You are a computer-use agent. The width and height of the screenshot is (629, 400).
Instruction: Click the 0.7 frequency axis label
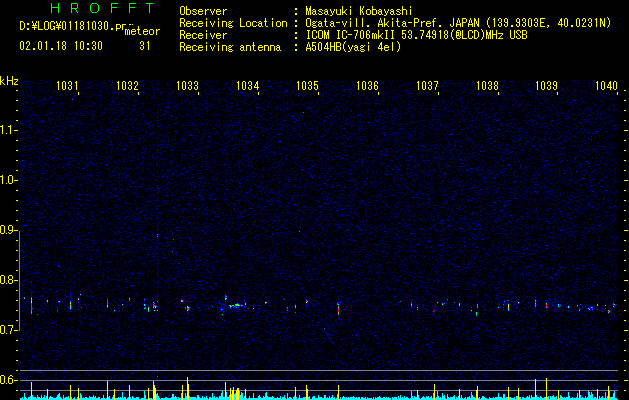9,330
